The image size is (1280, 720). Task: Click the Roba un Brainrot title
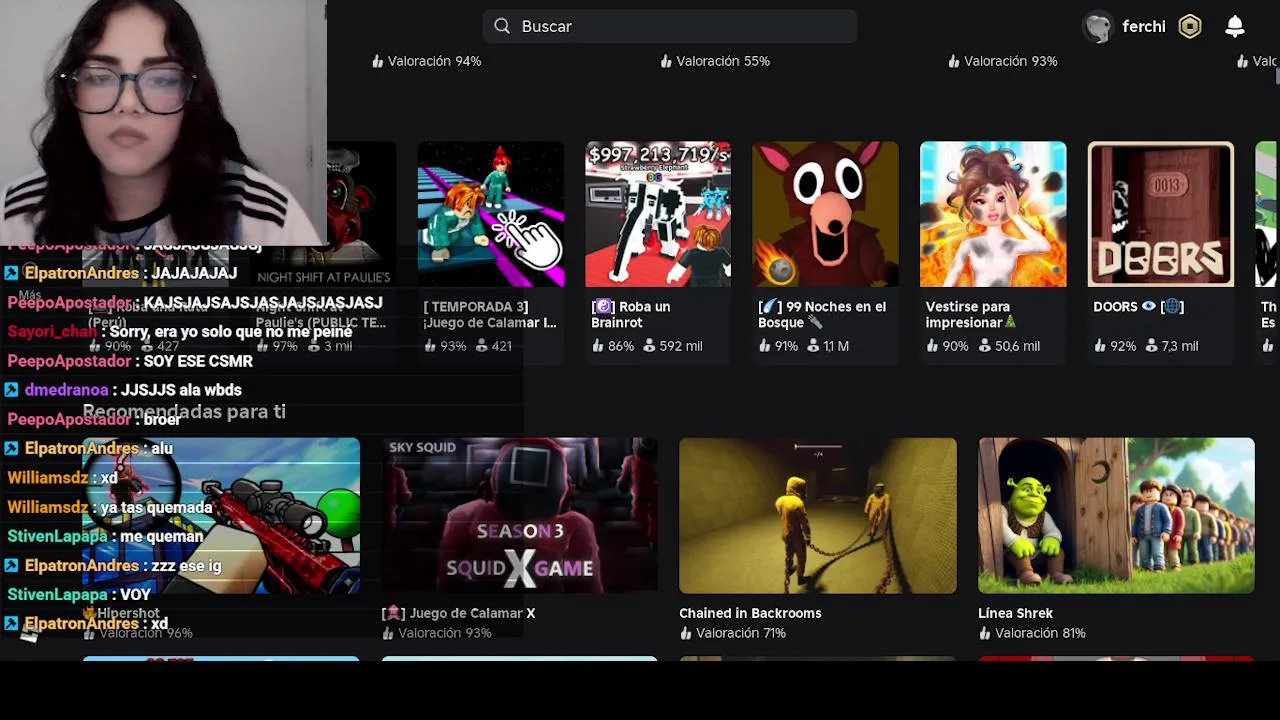point(631,315)
